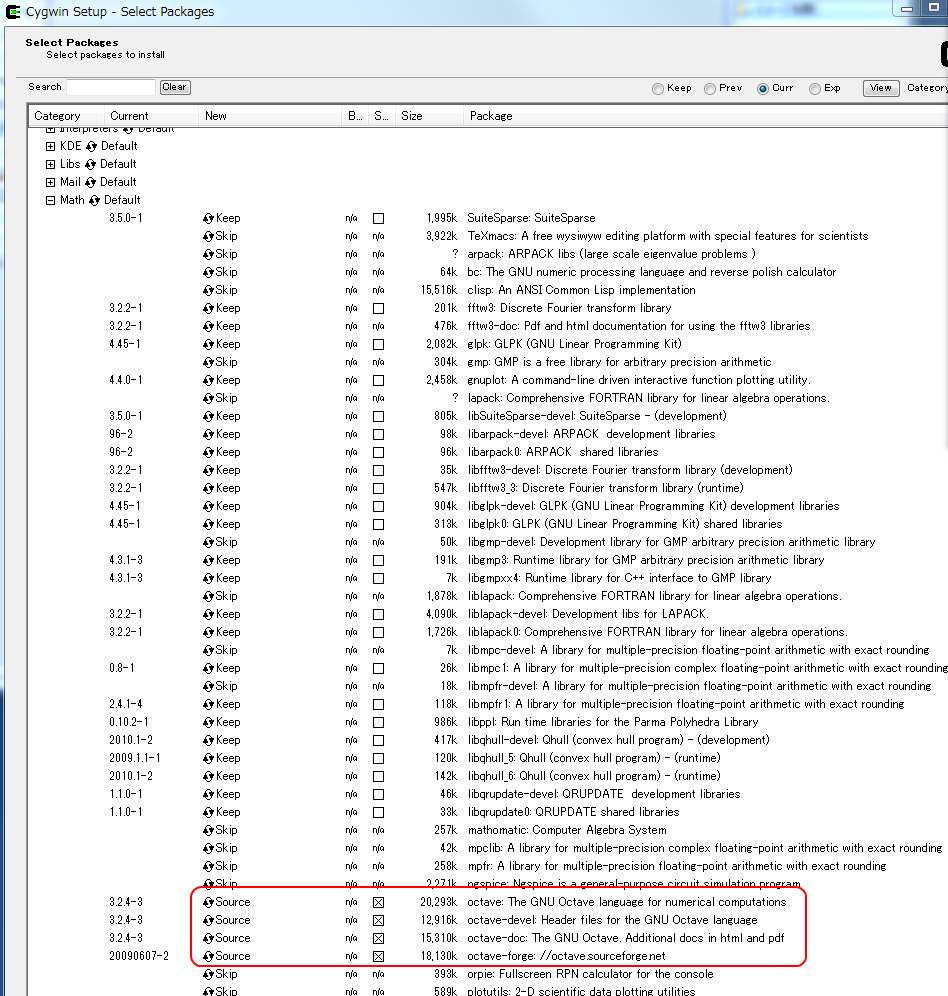Click the S... source column header
Viewport: 948px width, 996px height.
click(x=381, y=116)
